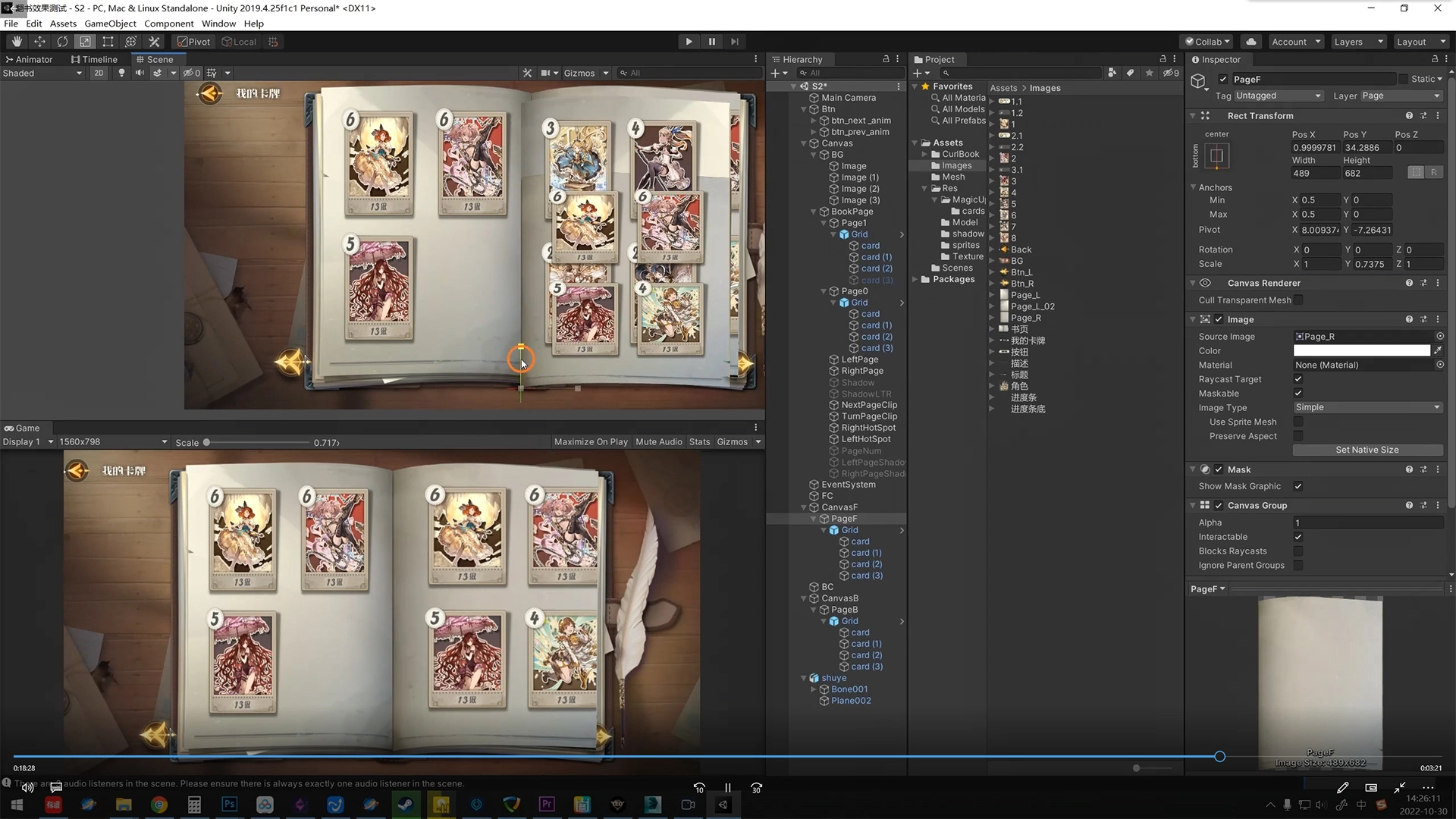Select the Hand tool in toolbar

(17, 42)
